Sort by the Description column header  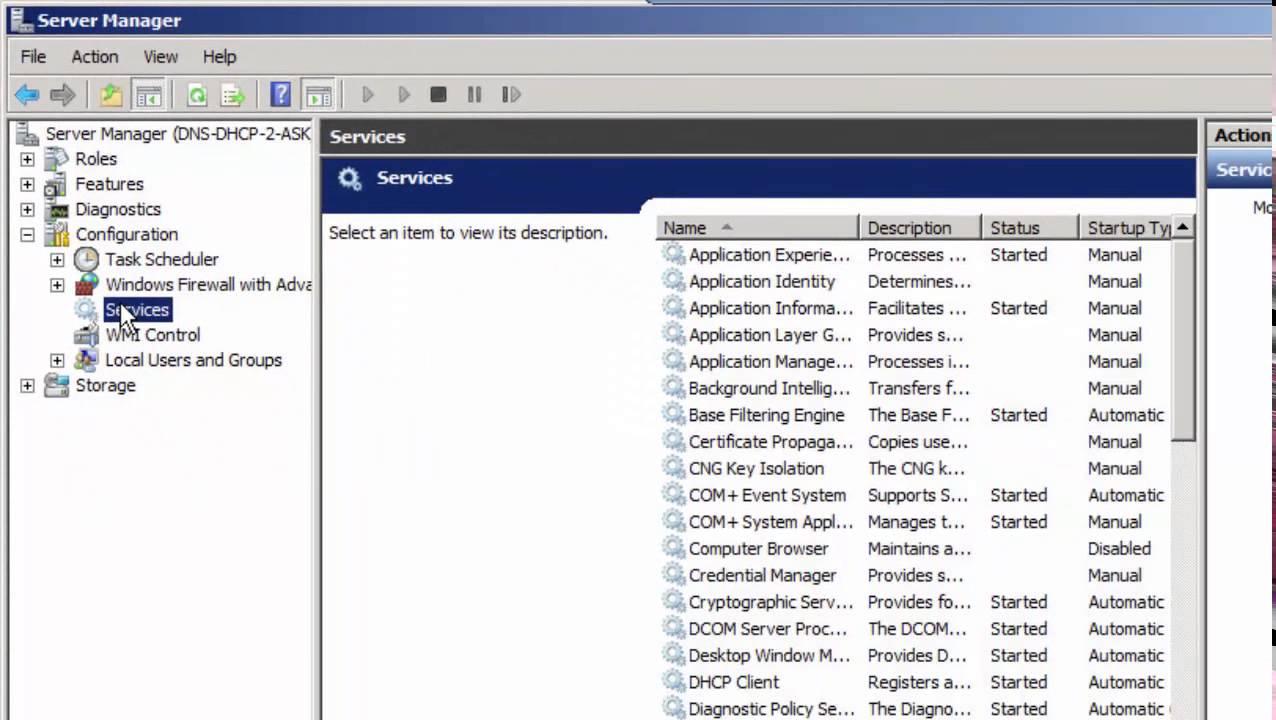coord(920,228)
